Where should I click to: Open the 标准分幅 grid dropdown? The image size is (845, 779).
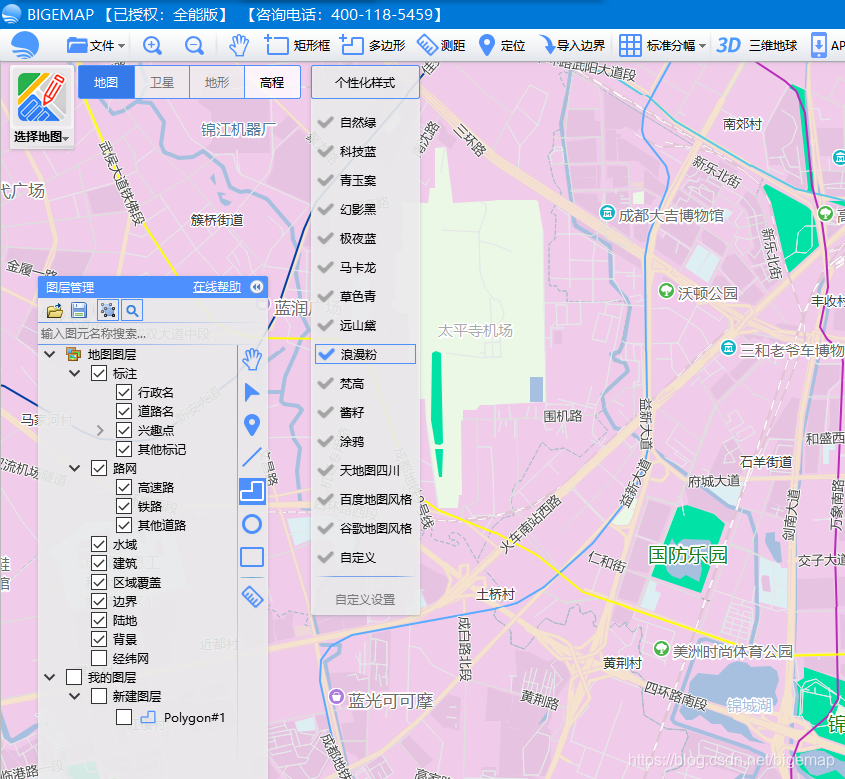click(662, 46)
